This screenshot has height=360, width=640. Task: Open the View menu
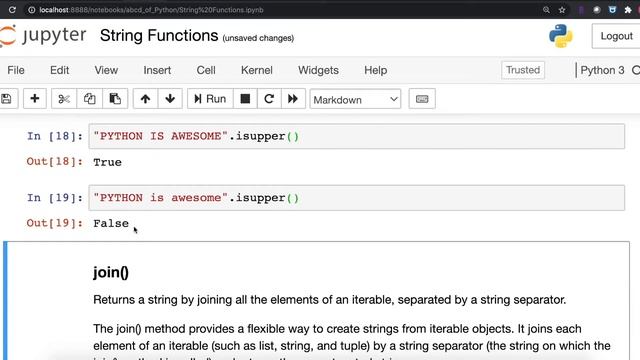tap(106, 70)
